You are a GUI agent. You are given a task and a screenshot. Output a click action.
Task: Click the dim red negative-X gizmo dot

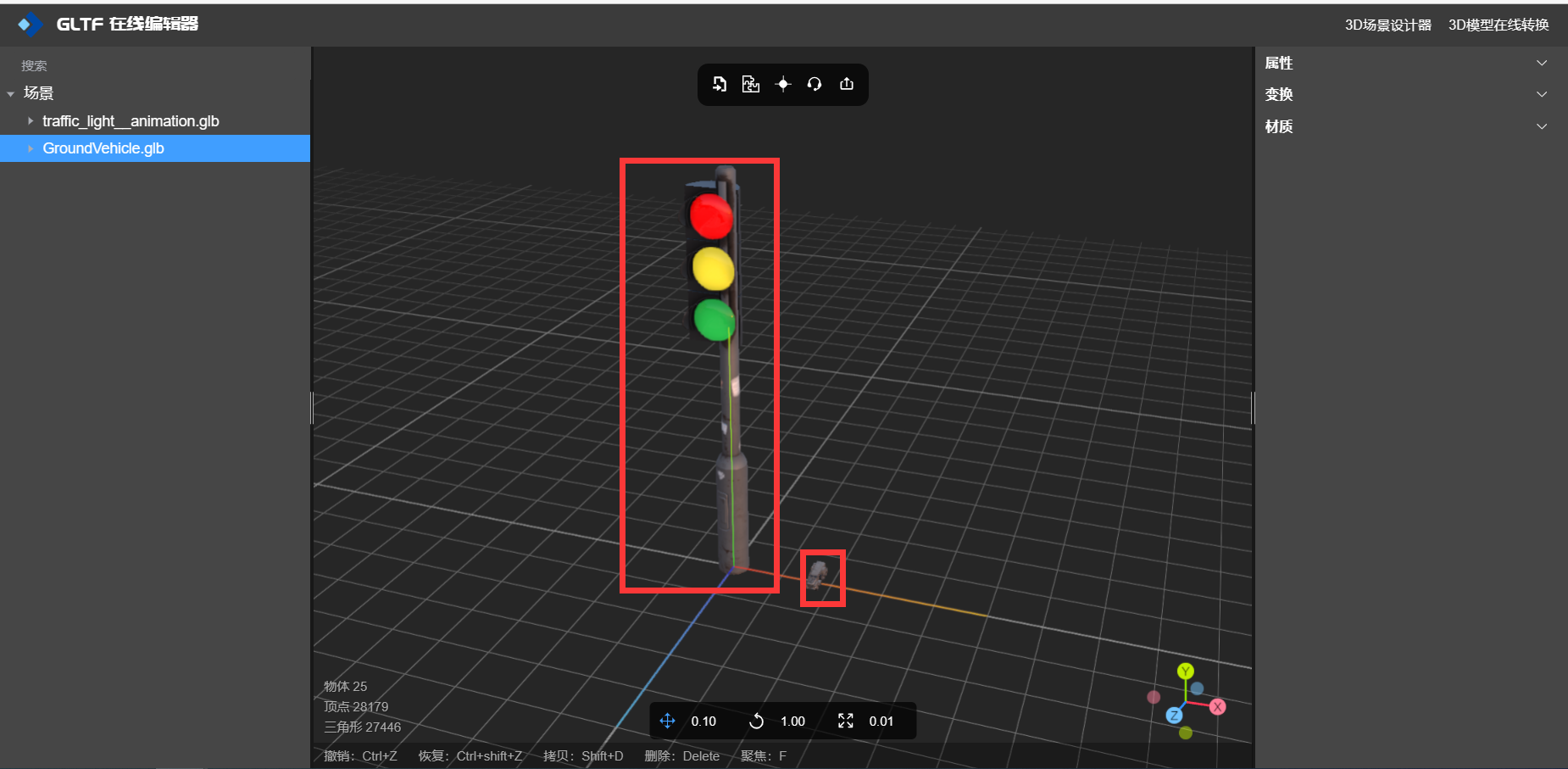click(1154, 697)
